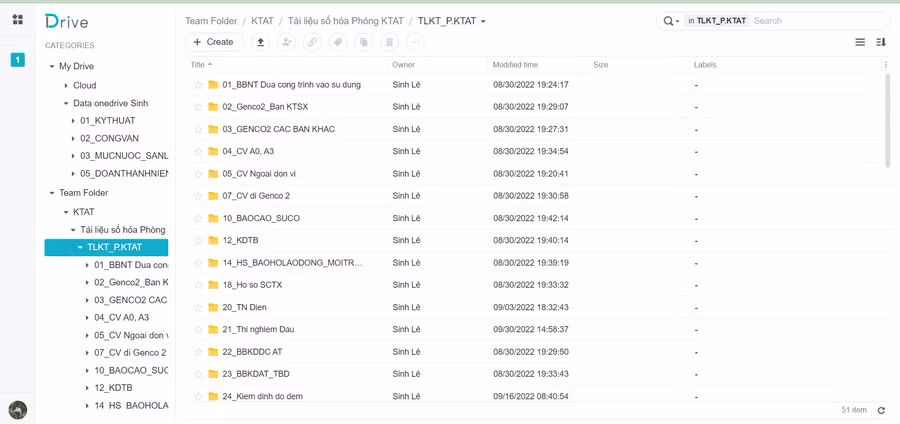Go to KTAT in the breadcrumb

tap(262, 21)
